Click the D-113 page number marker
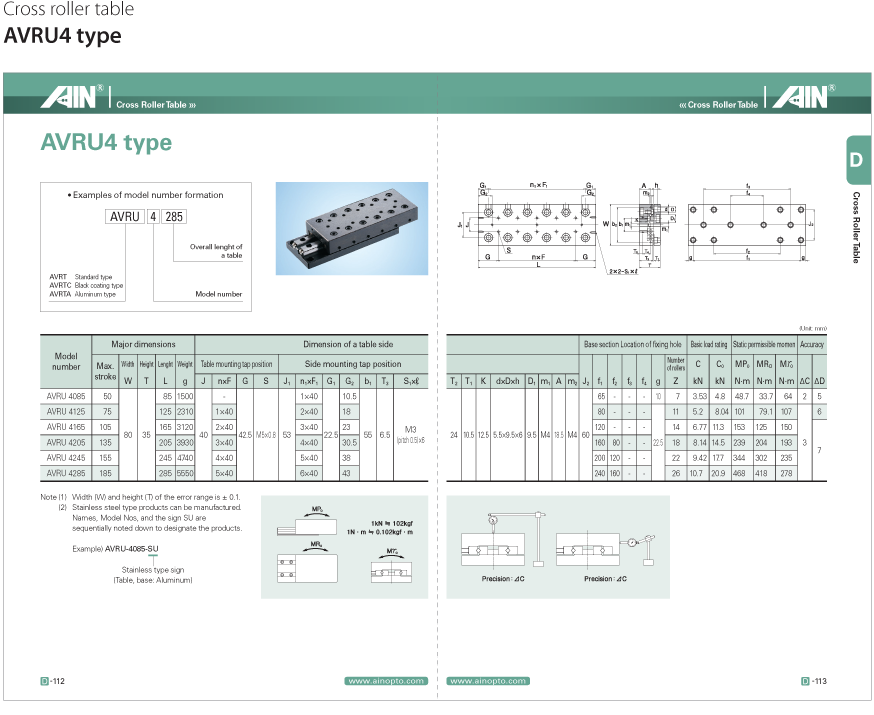The image size is (874, 715). (x=814, y=681)
